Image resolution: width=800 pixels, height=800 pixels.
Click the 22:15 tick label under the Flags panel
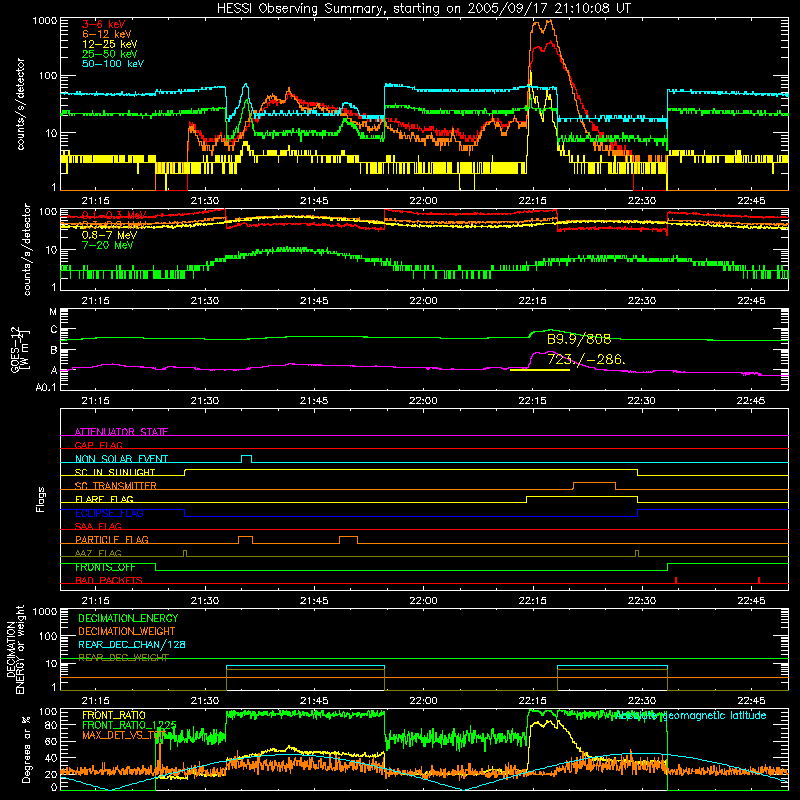pyautogui.click(x=533, y=601)
